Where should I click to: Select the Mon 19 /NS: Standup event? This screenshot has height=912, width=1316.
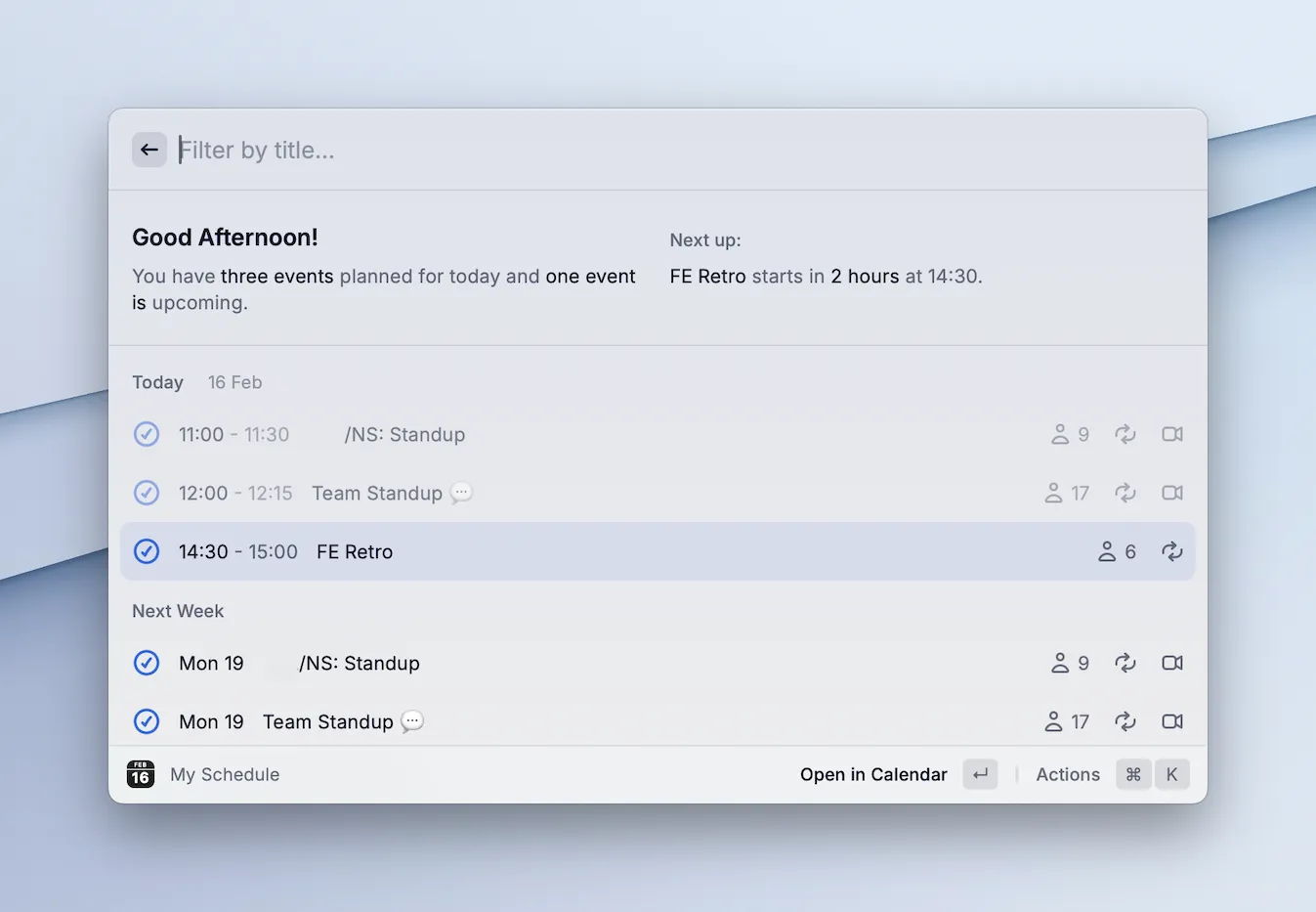360,663
